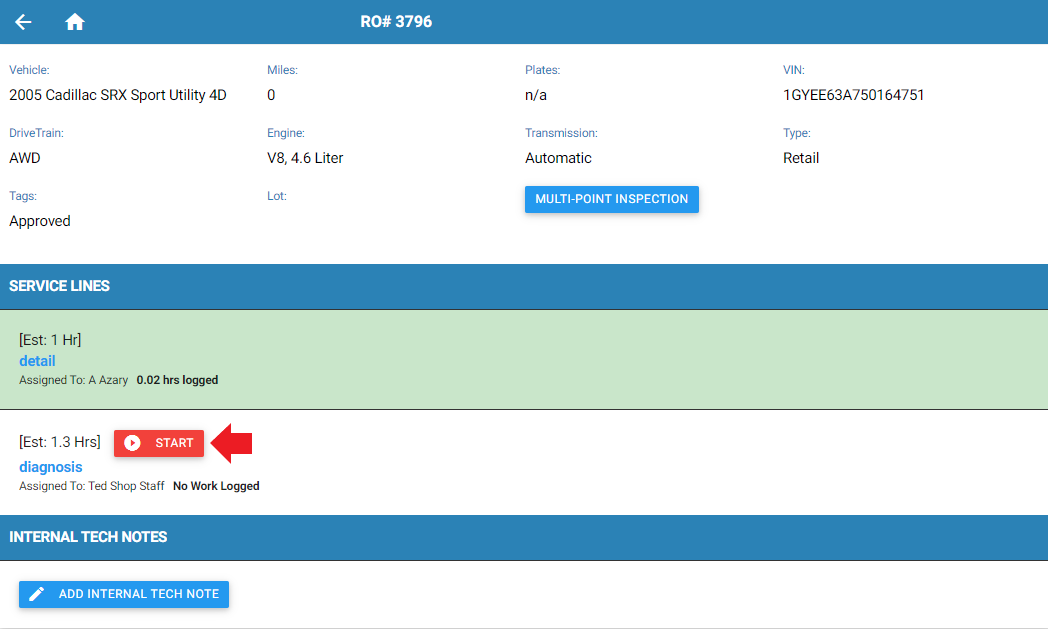Click Assigned To: Ted Shop Staff text
This screenshot has height=629, width=1048.
[92, 486]
